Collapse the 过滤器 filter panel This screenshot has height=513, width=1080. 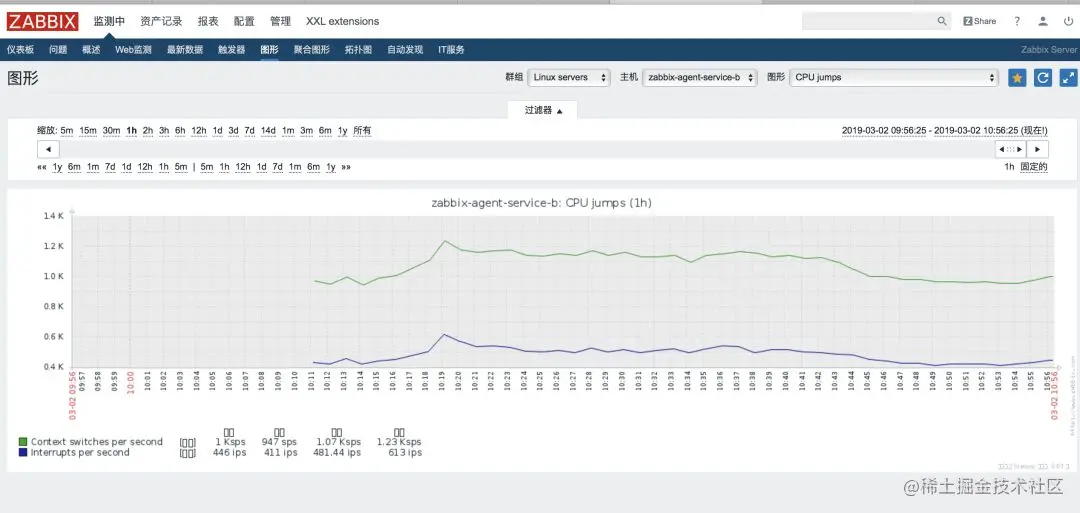543,110
